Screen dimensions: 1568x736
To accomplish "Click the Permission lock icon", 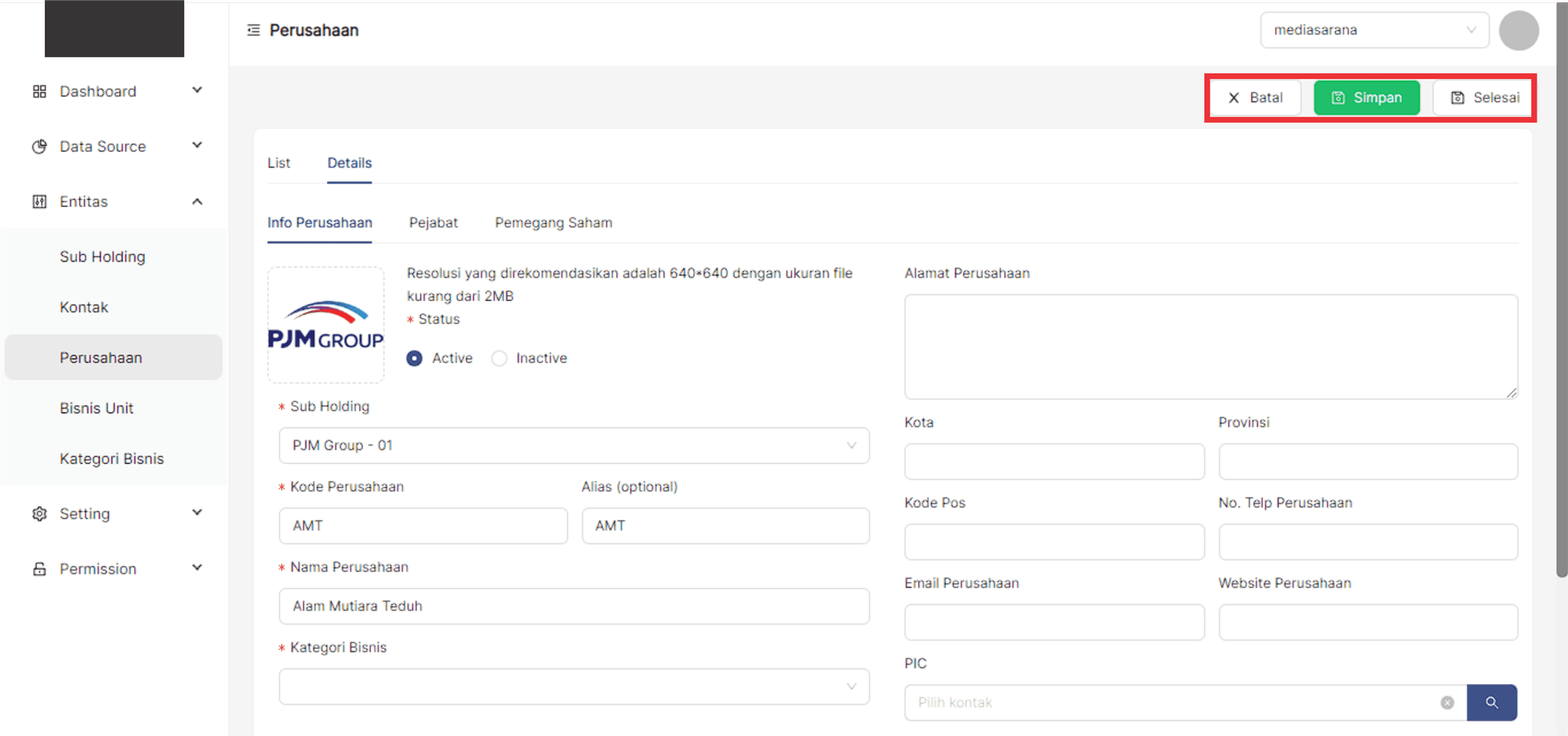I will [x=39, y=569].
